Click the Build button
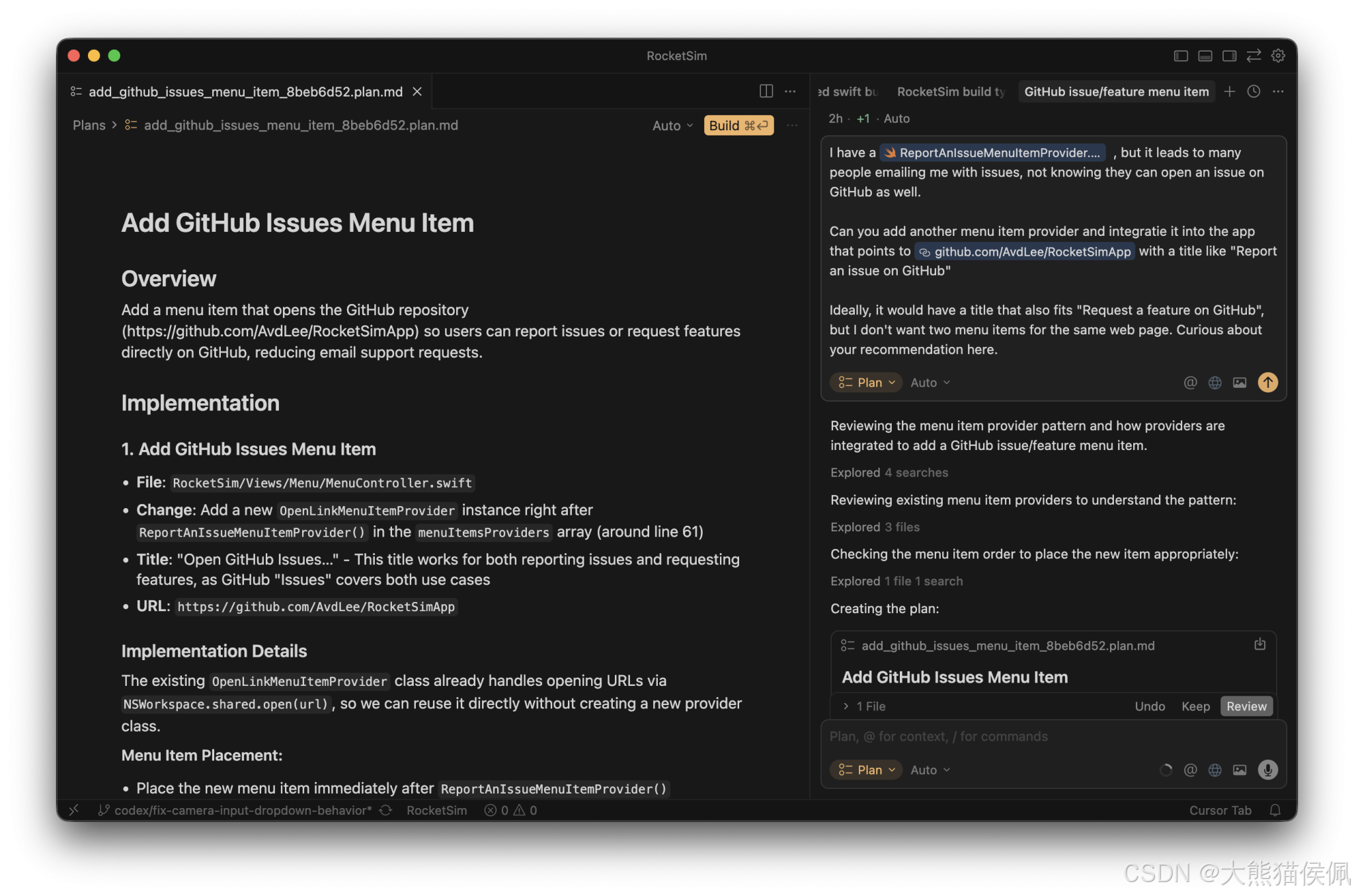The height and width of the screenshot is (896, 1354). (x=738, y=126)
